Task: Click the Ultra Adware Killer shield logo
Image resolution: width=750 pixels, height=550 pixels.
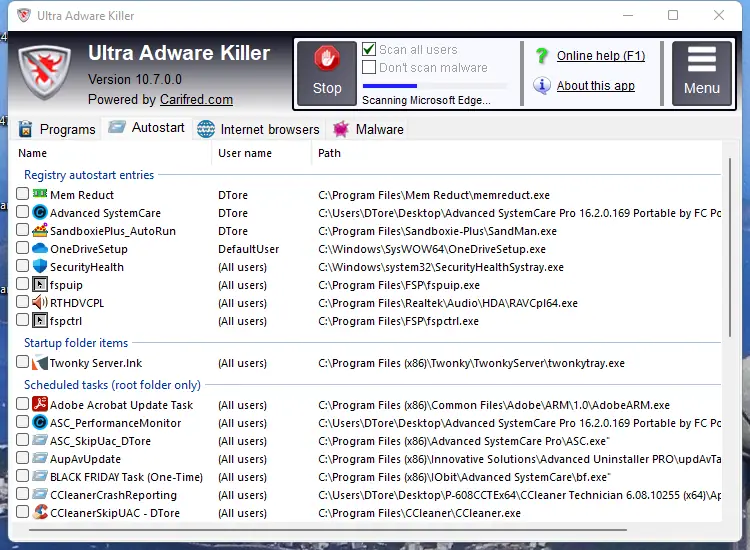Action: (x=44, y=72)
